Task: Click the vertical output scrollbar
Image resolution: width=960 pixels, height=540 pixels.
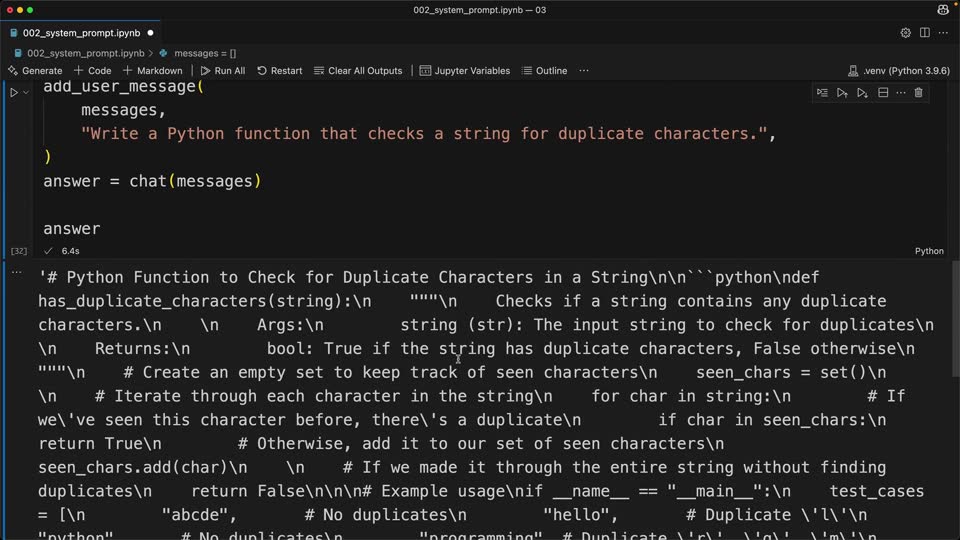Action: pyautogui.click(x=956, y=318)
